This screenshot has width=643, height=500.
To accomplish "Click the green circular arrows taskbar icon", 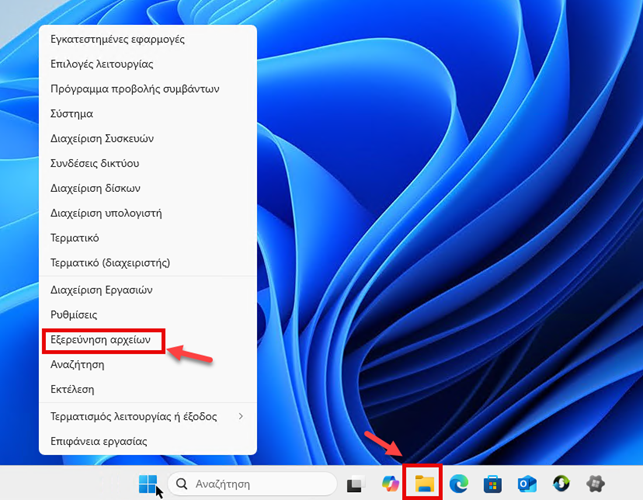I will pyautogui.click(x=561, y=484).
